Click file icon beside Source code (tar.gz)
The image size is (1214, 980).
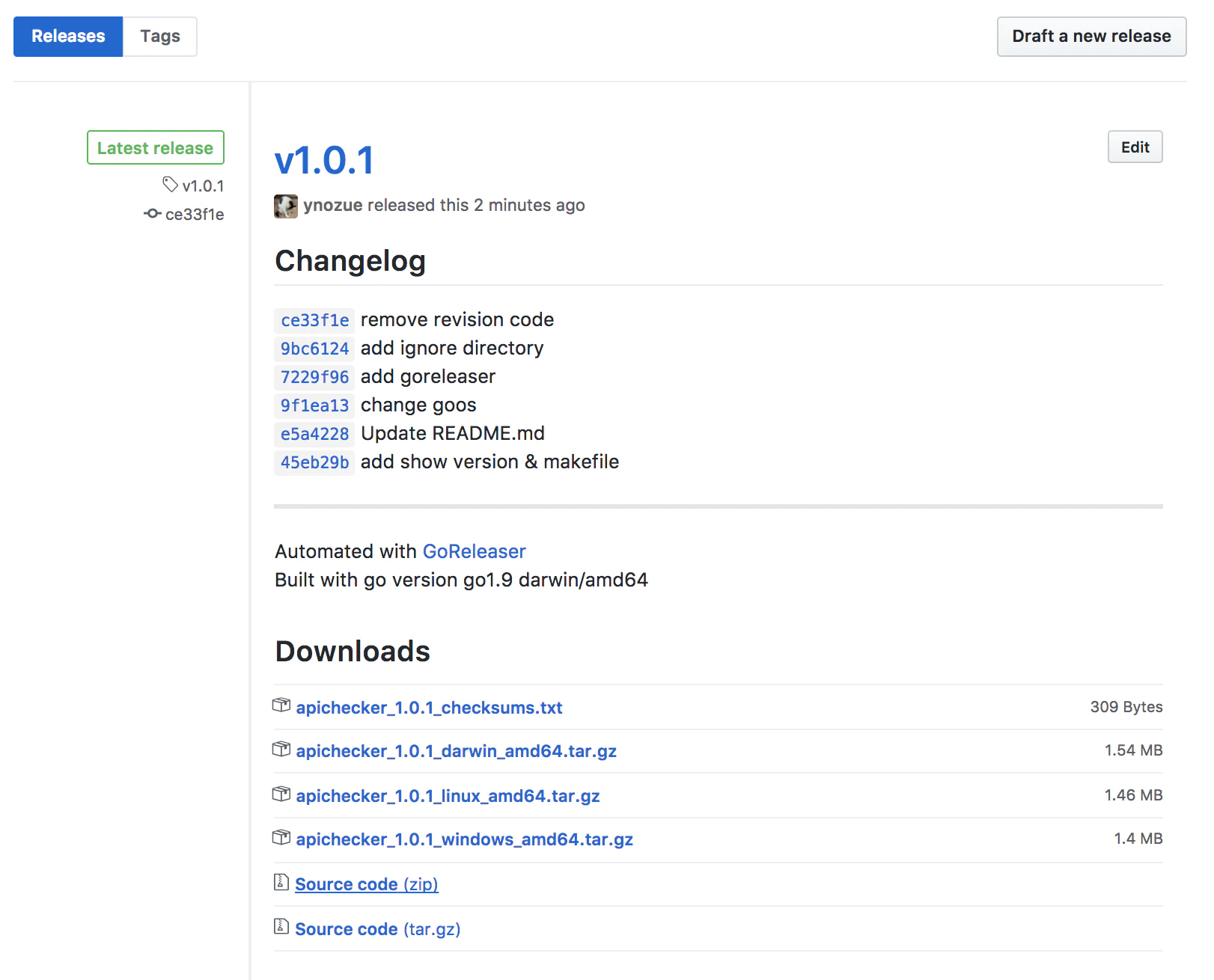pyautogui.click(x=281, y=926)
